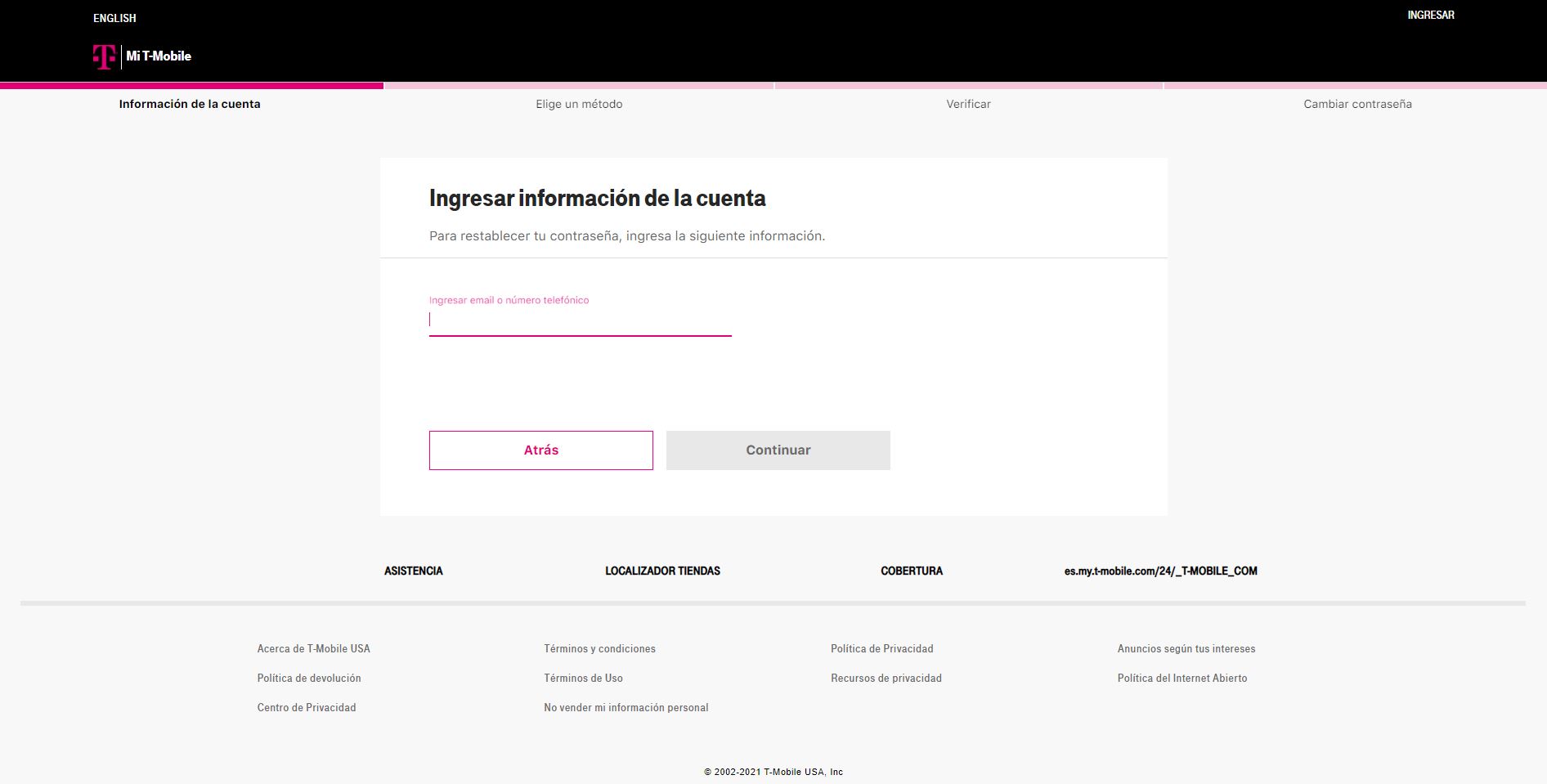Open Política del Internet Abierto link
1547x784 pixels.
pyautogui.click(x=1182, y=678)
